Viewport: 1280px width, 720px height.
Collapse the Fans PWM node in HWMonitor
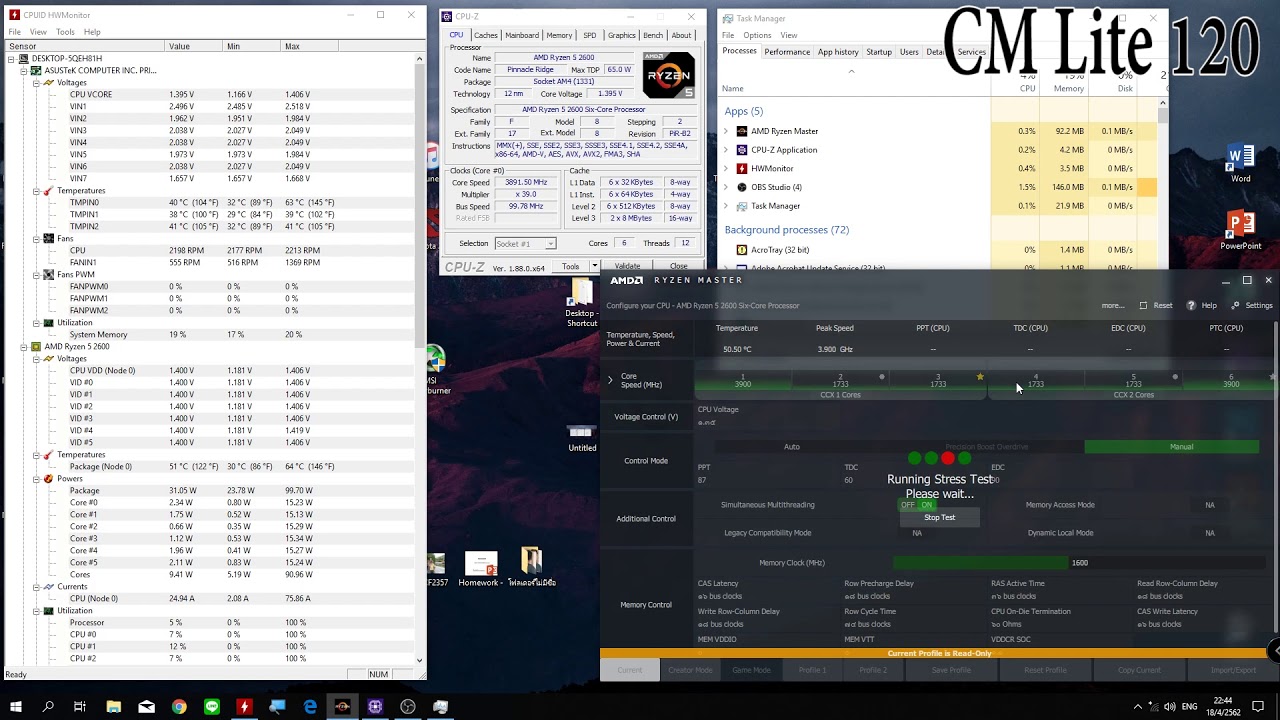[36, 275]
